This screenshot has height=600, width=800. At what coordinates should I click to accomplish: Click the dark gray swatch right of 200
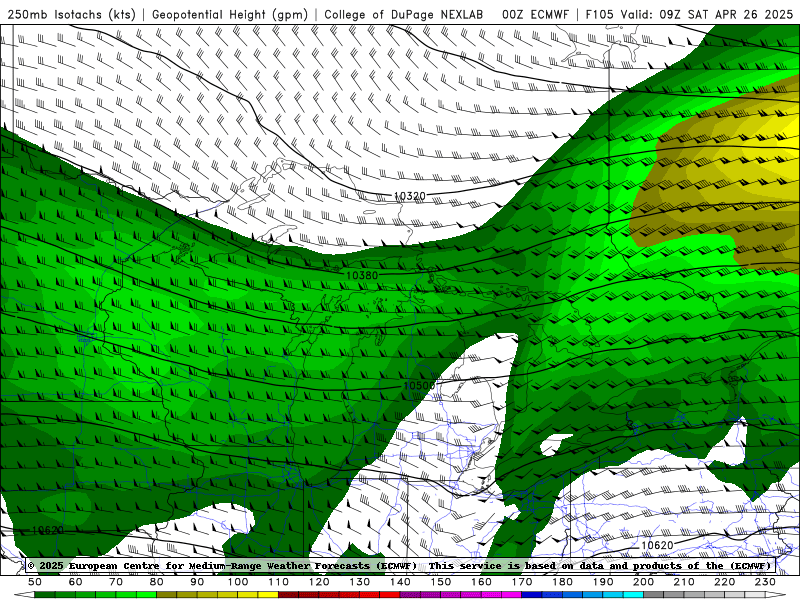[x=654, y=596]
